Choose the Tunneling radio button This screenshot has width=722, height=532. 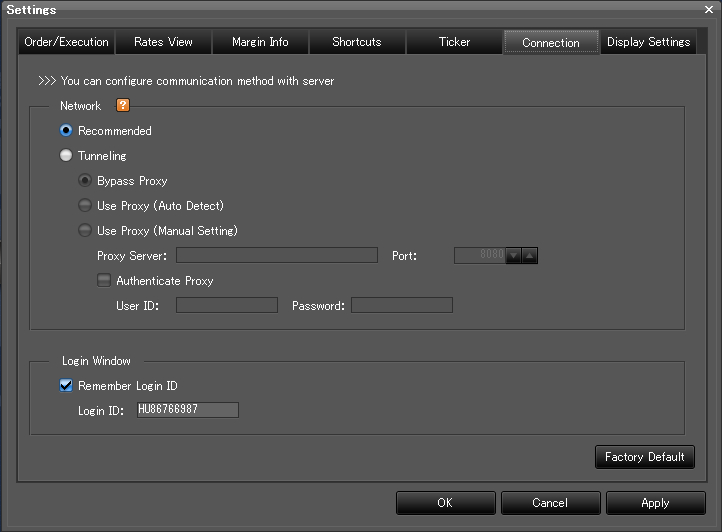coord(66,156)
